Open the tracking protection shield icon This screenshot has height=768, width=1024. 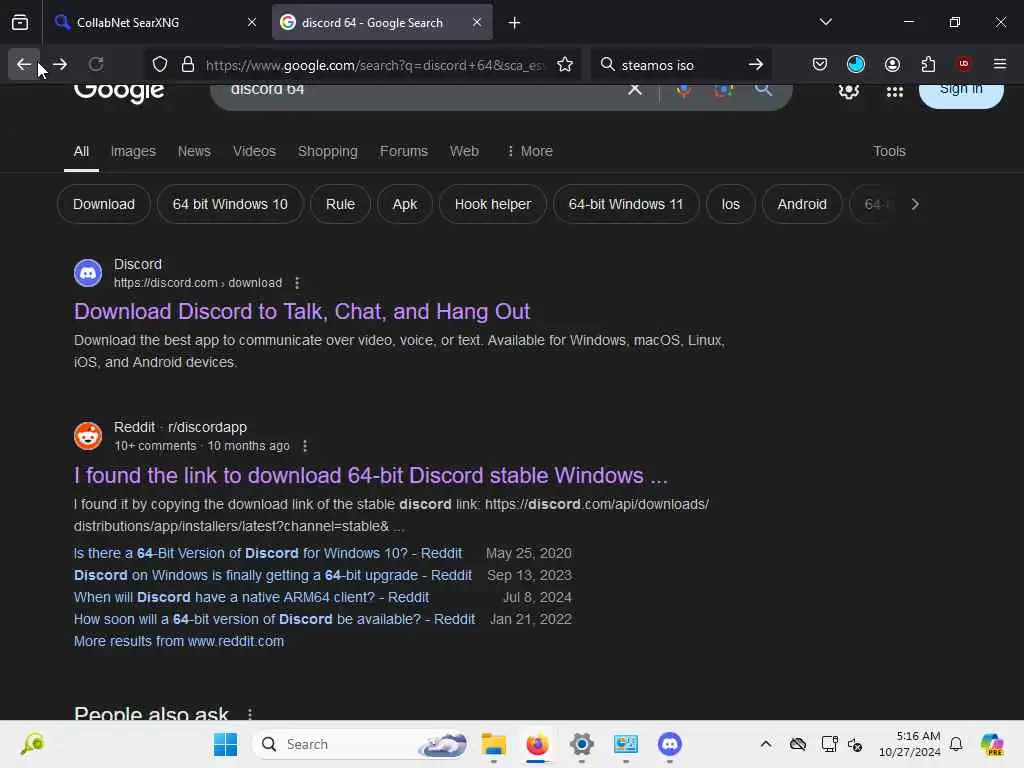[160, 65]
